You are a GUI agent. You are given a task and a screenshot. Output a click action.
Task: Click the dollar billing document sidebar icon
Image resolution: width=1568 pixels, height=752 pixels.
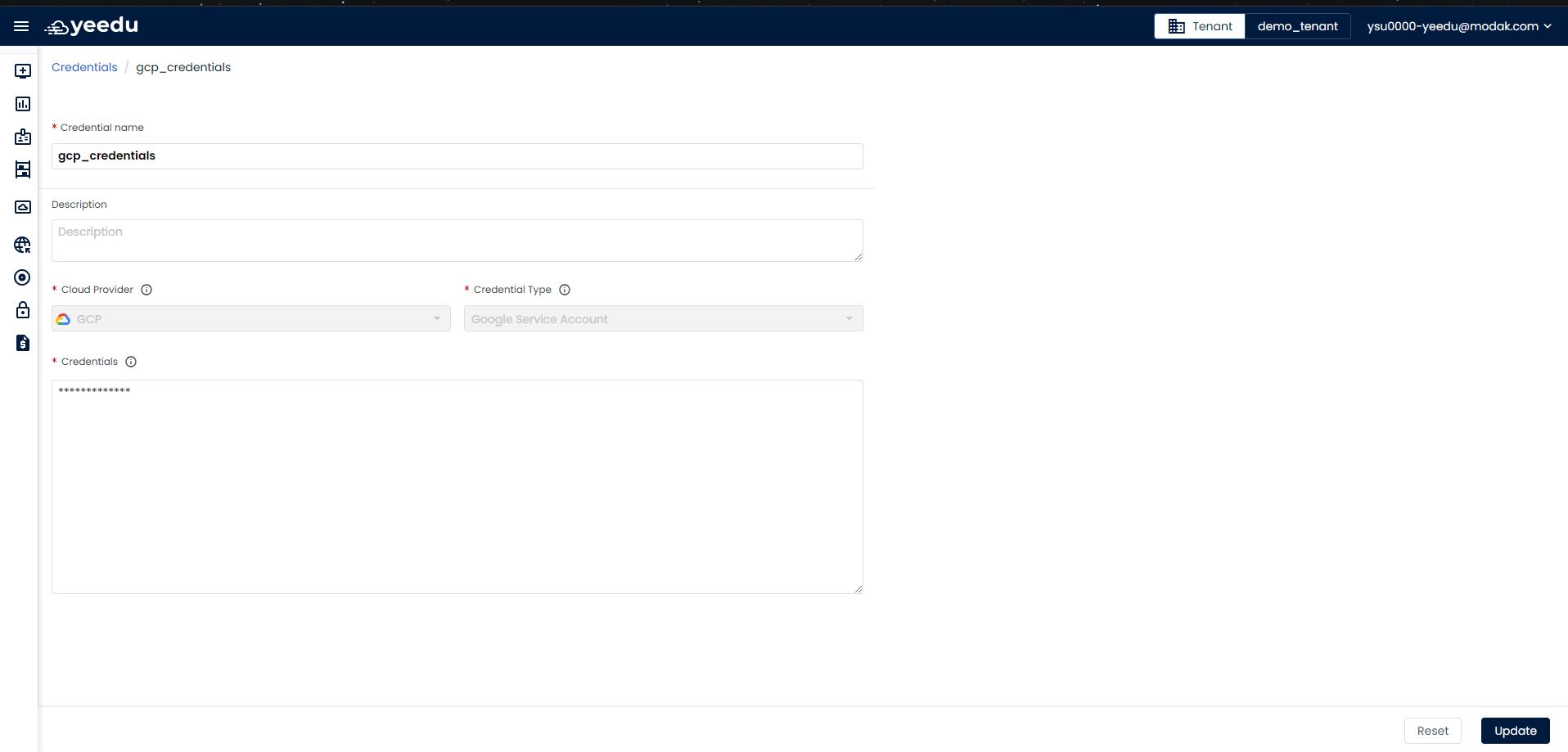(x=23, y=343)
